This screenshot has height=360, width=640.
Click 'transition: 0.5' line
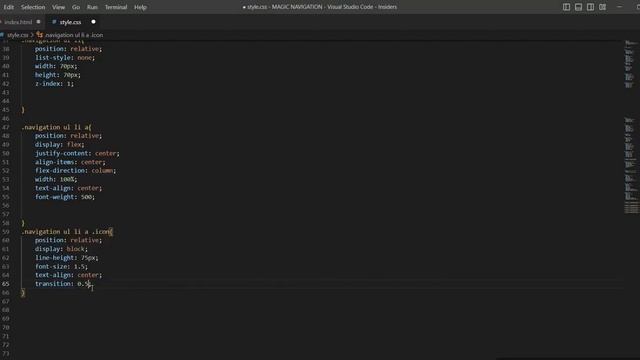(x=62, y=284)
